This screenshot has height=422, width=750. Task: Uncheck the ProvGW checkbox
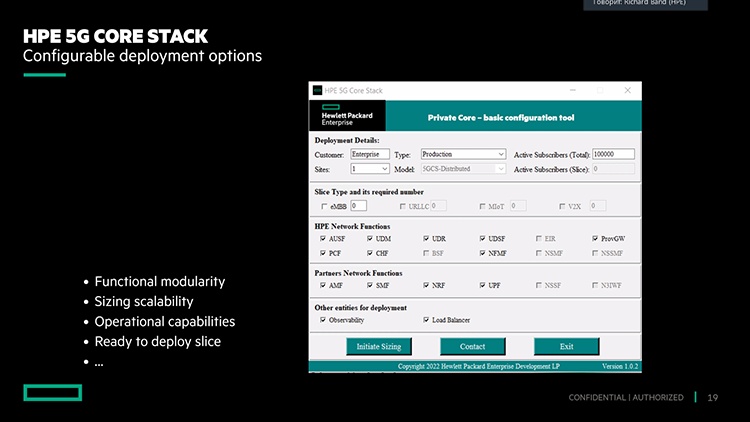tap(595, 238)
